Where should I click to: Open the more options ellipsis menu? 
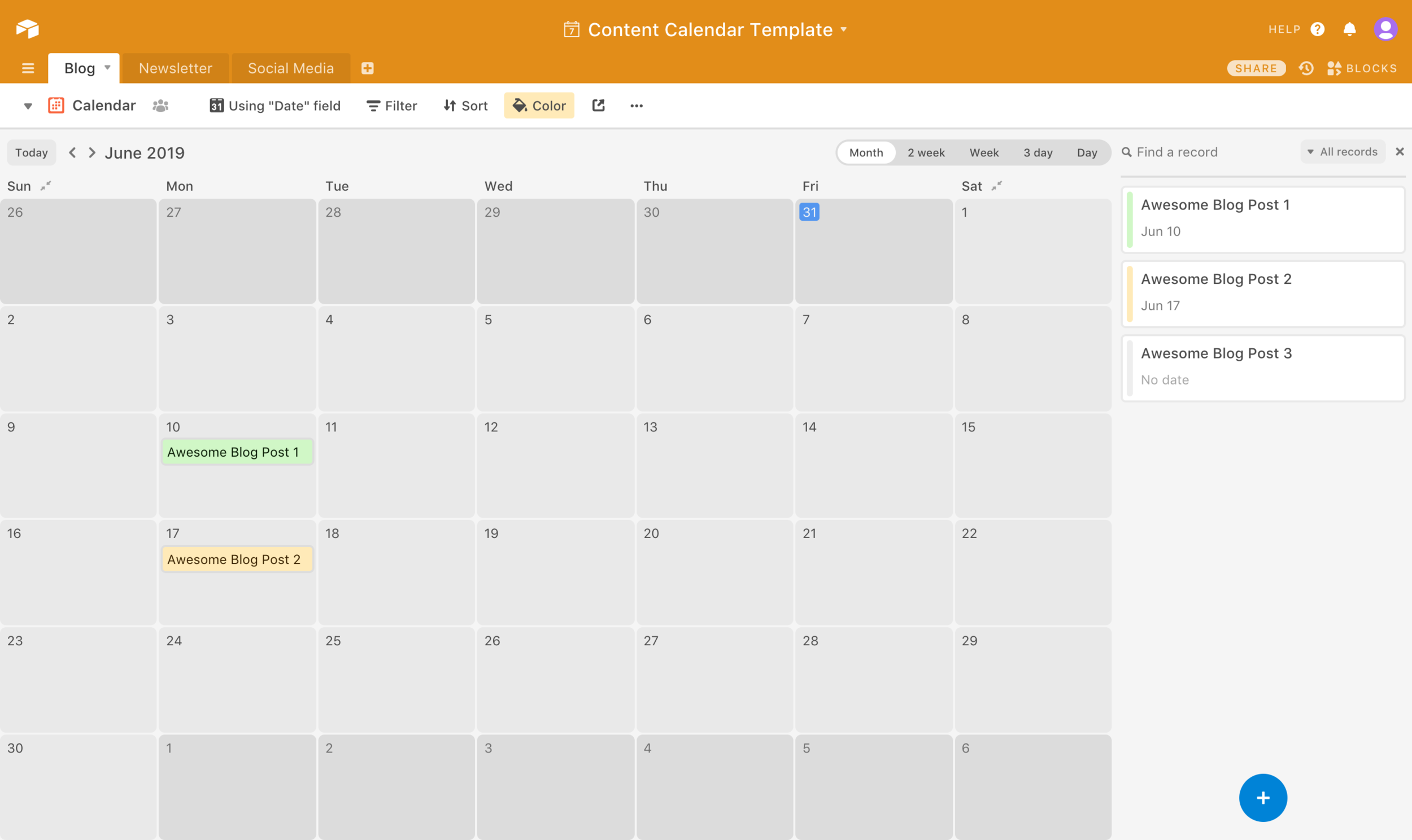click(637, 106)
